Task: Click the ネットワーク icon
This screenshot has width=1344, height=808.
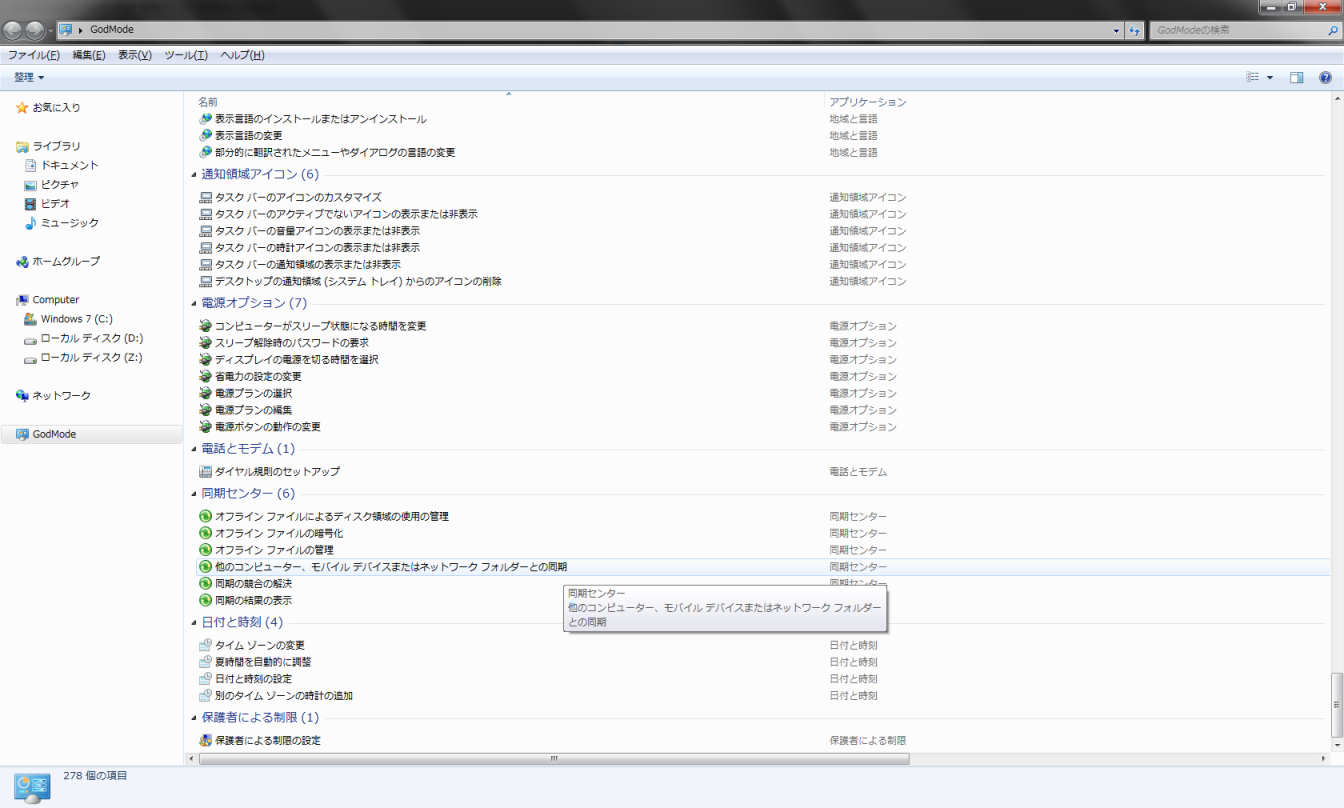Action: (22, 396)
